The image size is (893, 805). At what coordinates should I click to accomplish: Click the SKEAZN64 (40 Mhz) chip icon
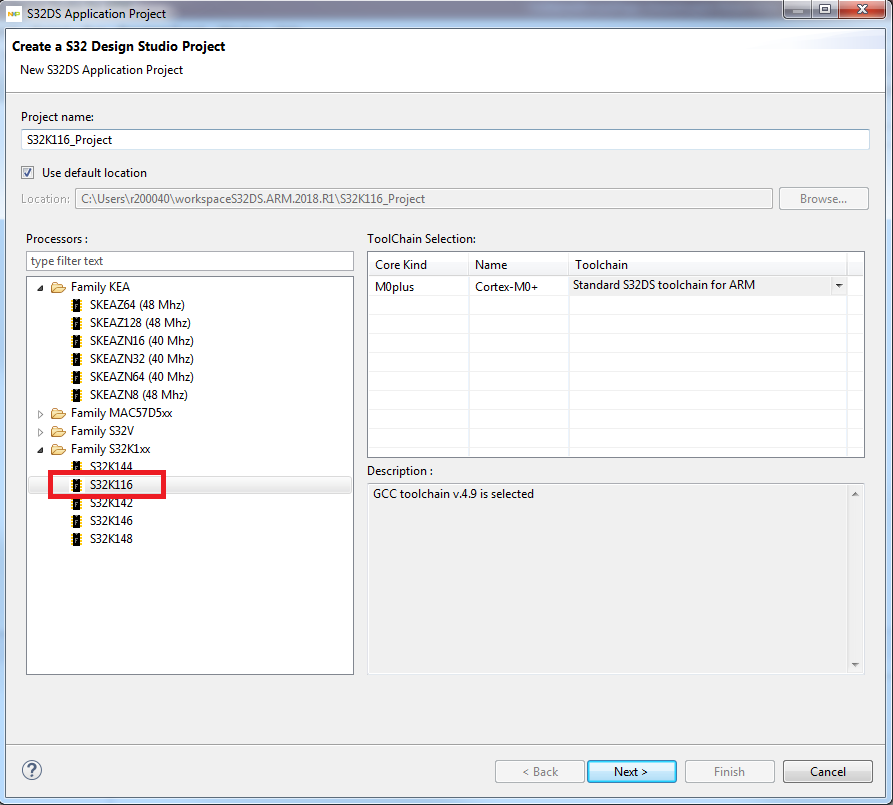[76, 377]
